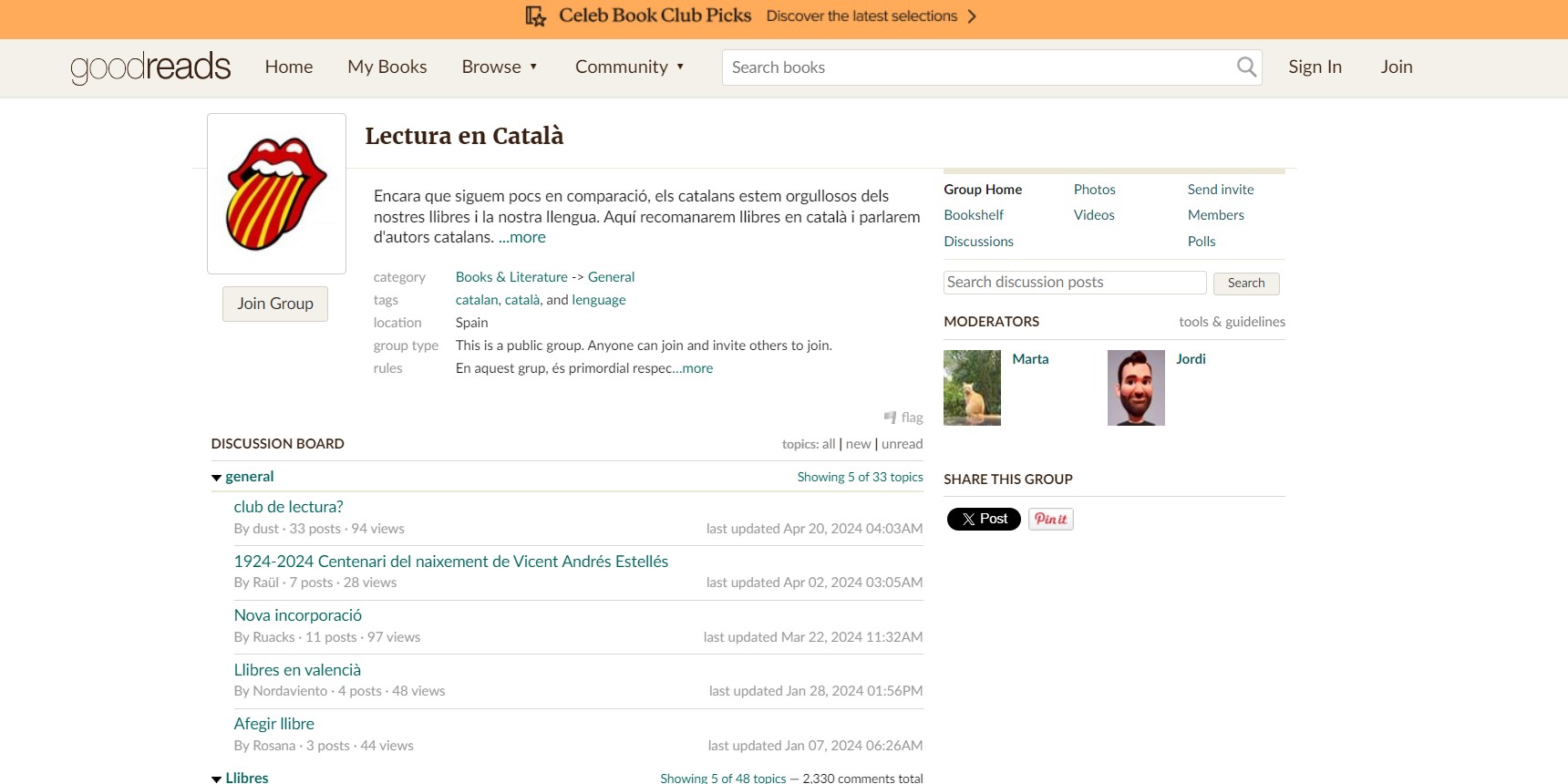Open the Community dropdown menu
Viewport: 1568px width, 784px height.
[629, 67]
